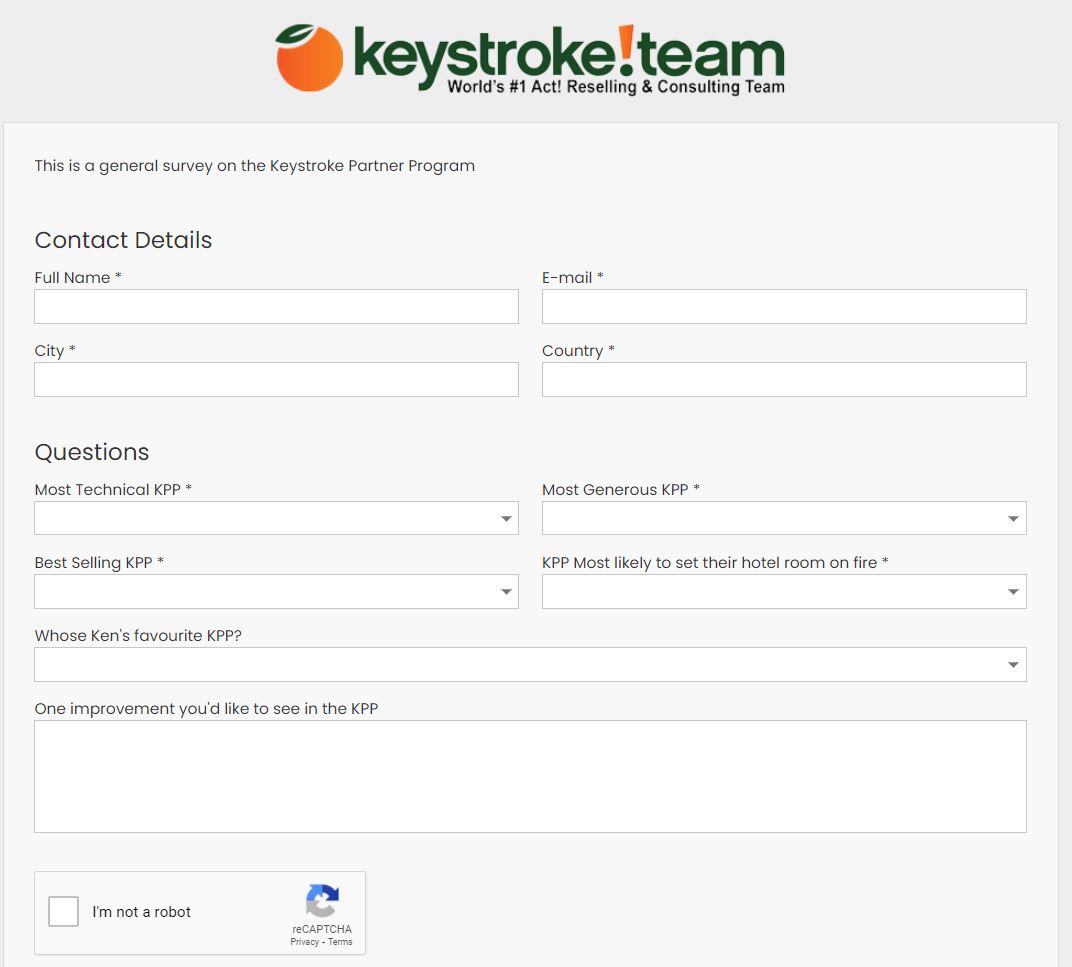Click the Best Selling KPP dropdown arrow
The width and height of the screenshot is (1072, 967).
(x=506, y=592)
